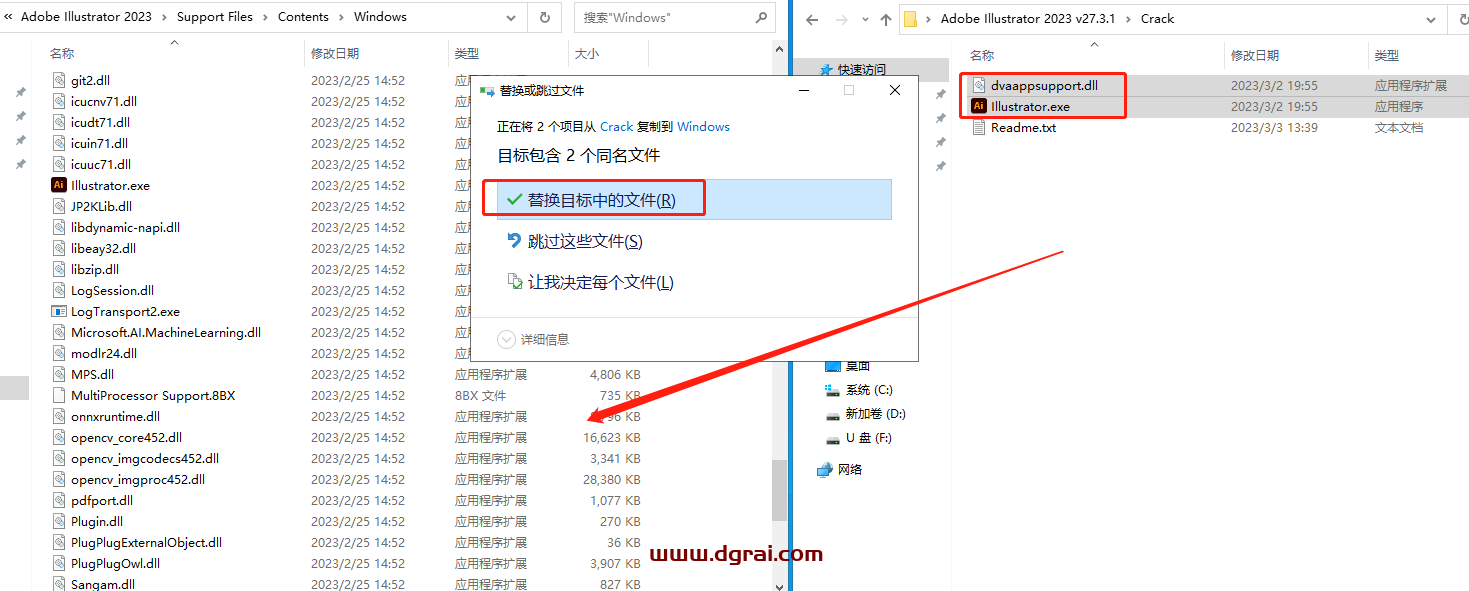Screen dimensions: 1469x591
Task: Select the LogTransport2.exe file
Action: point(117,311)
